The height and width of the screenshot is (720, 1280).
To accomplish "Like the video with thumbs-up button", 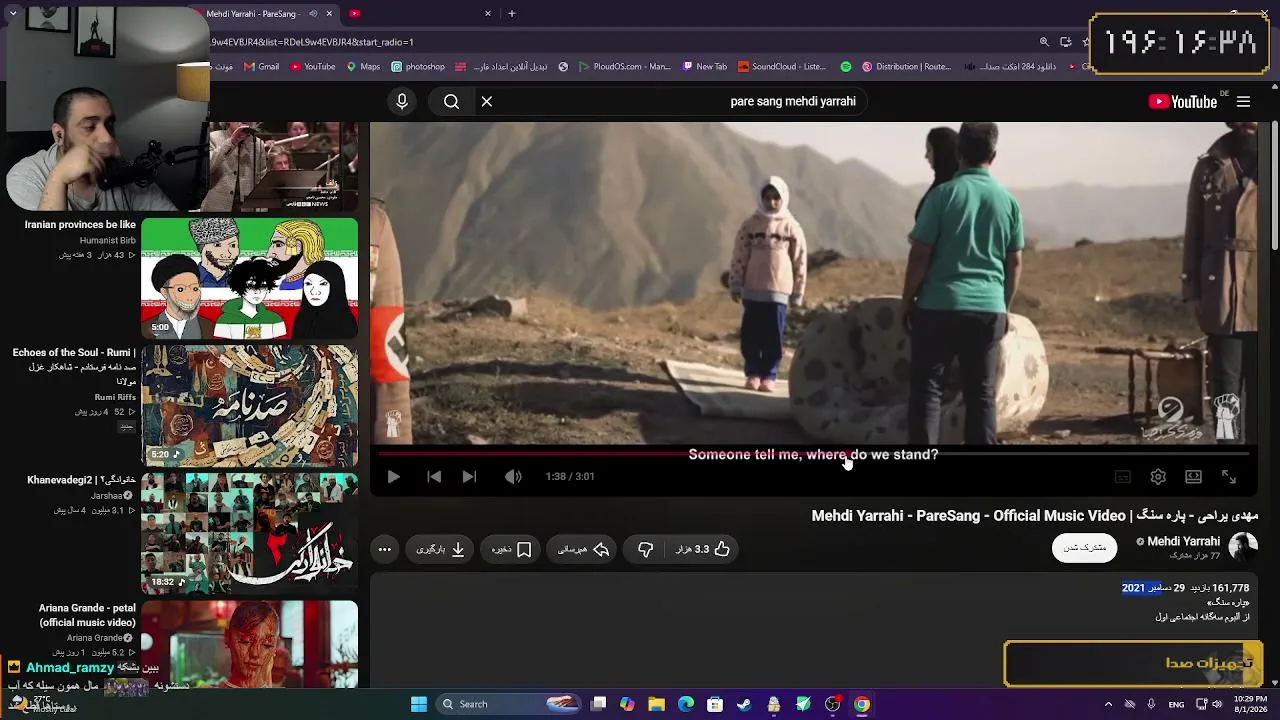I will click(702, 549).
